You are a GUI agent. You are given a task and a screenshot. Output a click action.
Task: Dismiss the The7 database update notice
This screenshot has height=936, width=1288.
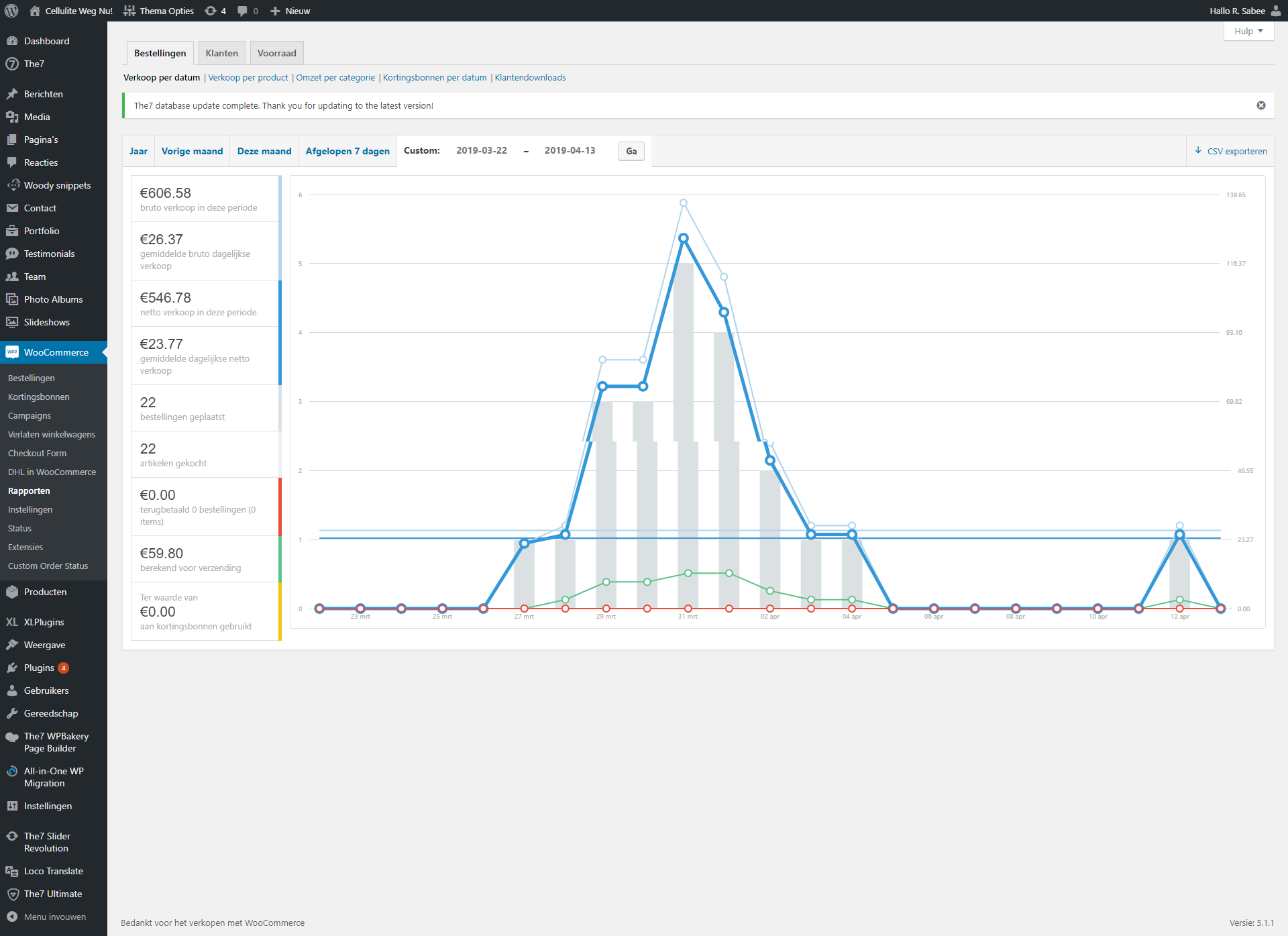(1261, 105)
